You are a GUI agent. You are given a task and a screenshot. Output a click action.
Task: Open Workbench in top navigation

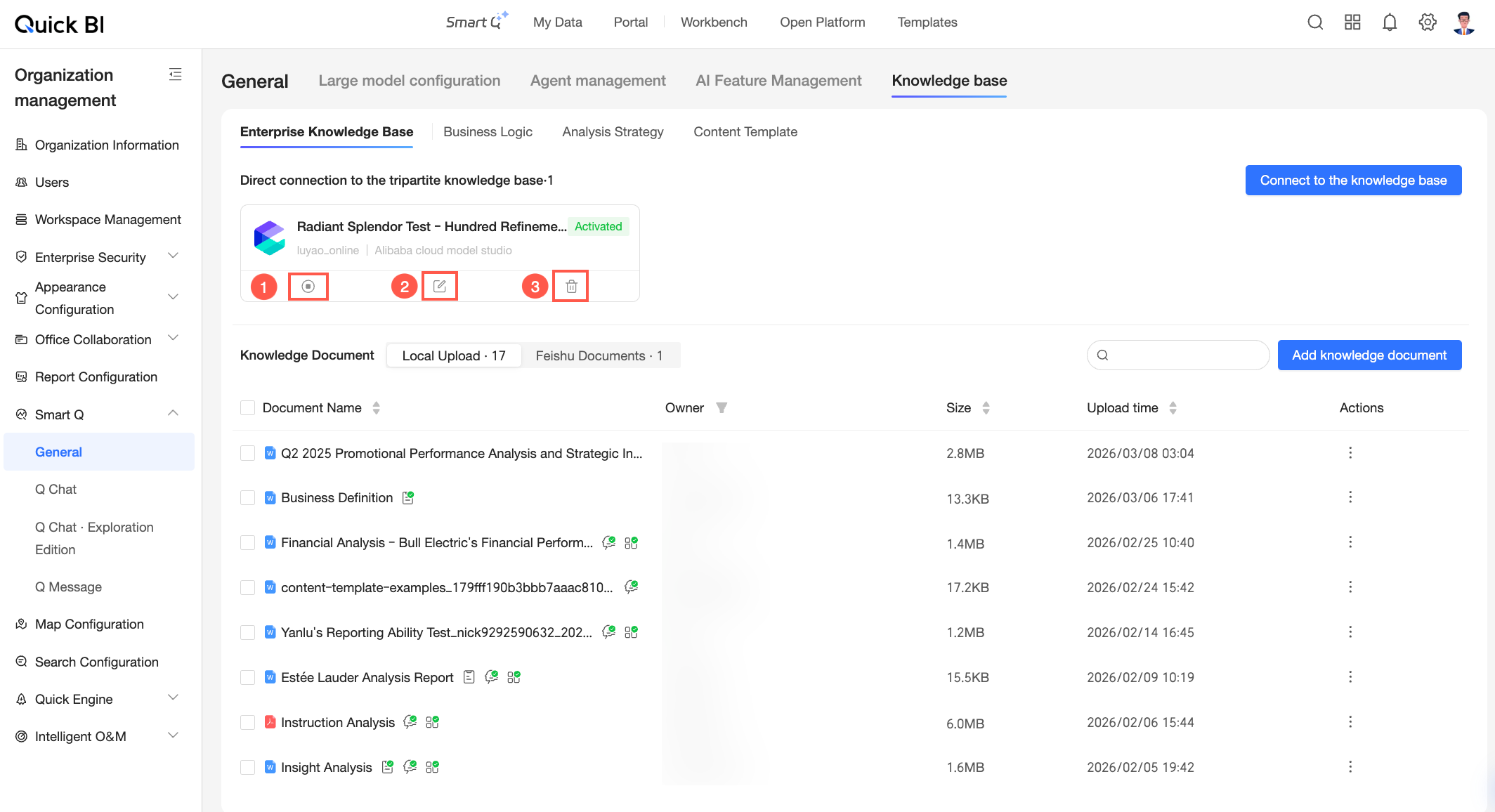point(714,22)
